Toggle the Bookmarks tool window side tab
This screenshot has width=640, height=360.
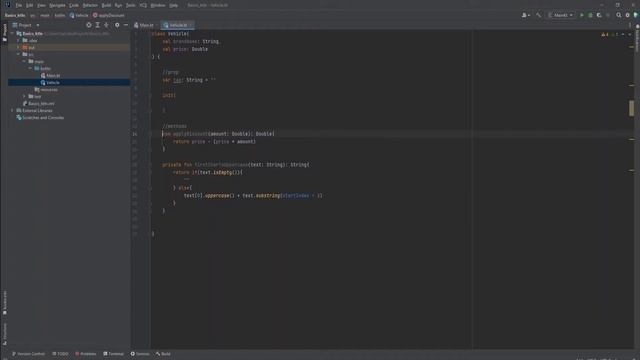tap(4, 303)
